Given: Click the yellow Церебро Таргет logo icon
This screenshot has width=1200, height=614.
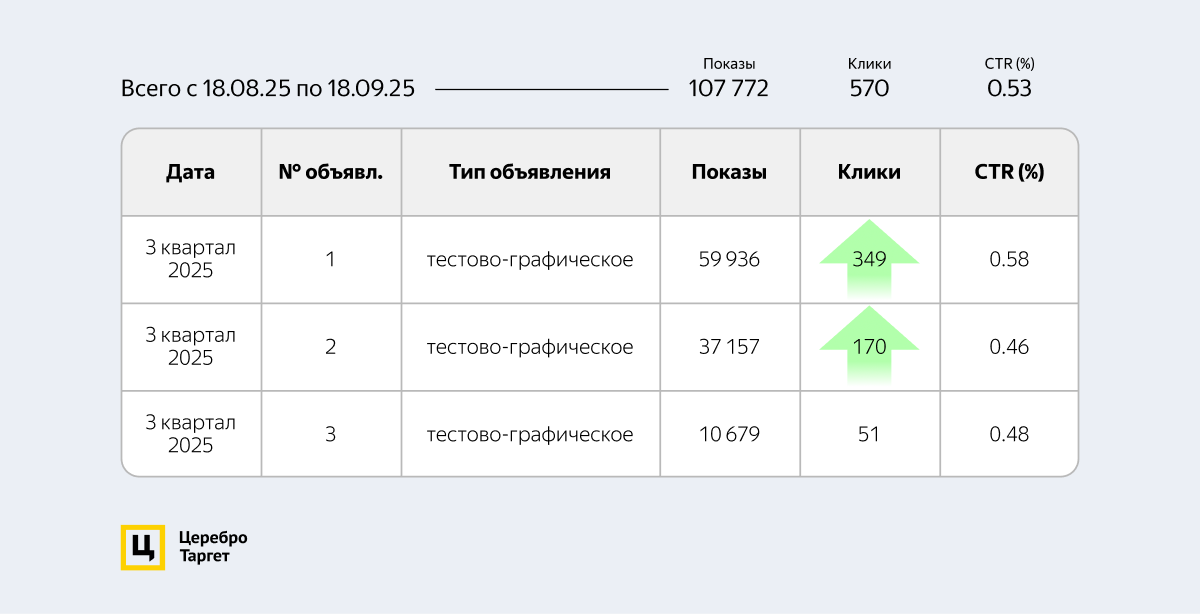Looking at the screenshot, I should coord(143,547).
